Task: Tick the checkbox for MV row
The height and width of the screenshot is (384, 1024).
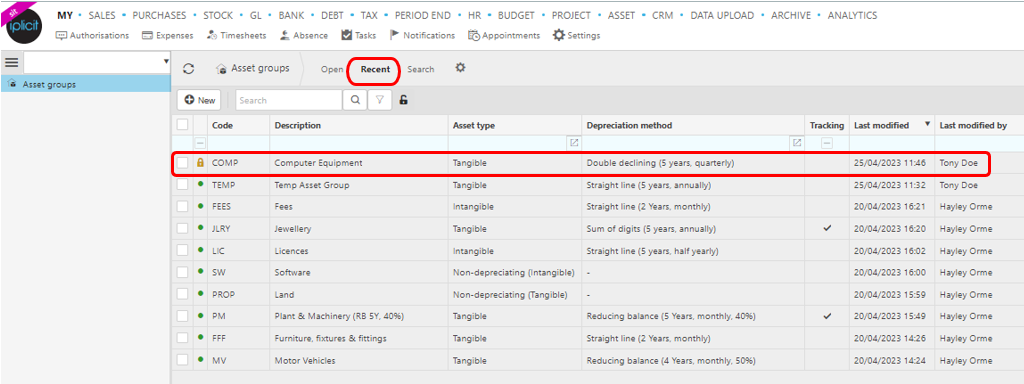Action: [x=183, y=360]
